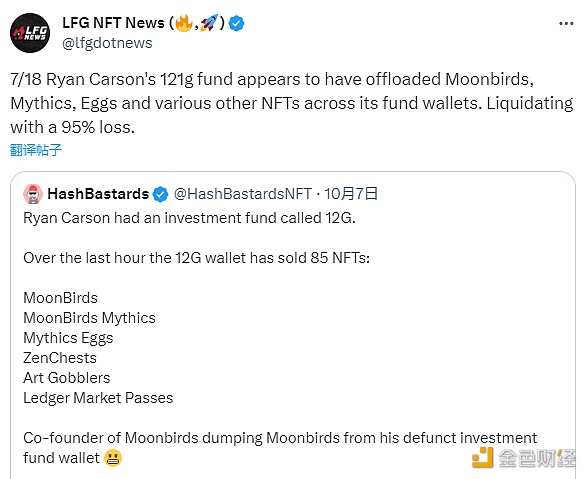Click LFG NFT News blue verified badge

[237, 24]
